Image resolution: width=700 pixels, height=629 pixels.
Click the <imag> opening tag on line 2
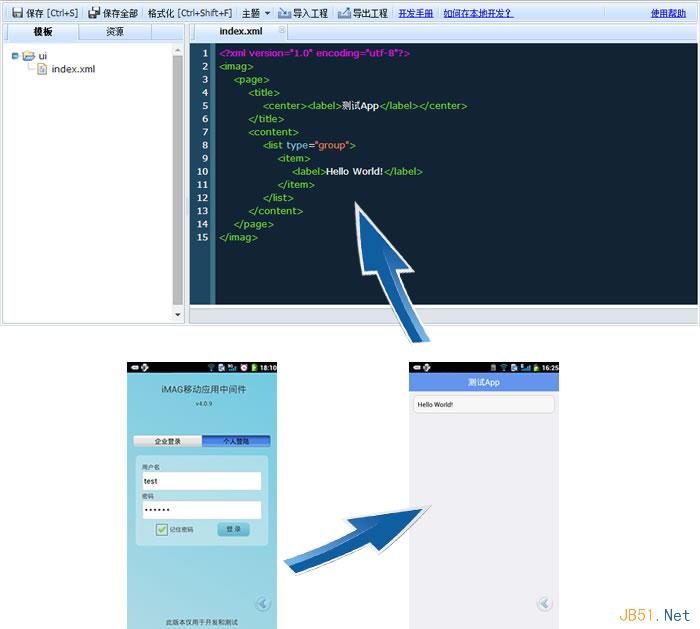click(x=236, y=67)
